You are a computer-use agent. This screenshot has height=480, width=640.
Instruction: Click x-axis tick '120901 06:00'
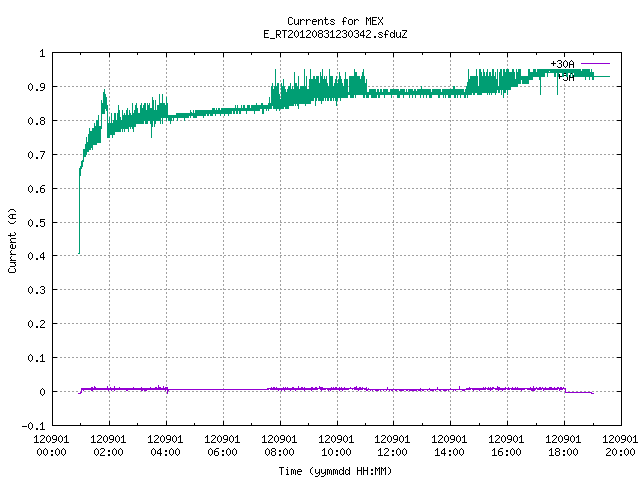222,446
